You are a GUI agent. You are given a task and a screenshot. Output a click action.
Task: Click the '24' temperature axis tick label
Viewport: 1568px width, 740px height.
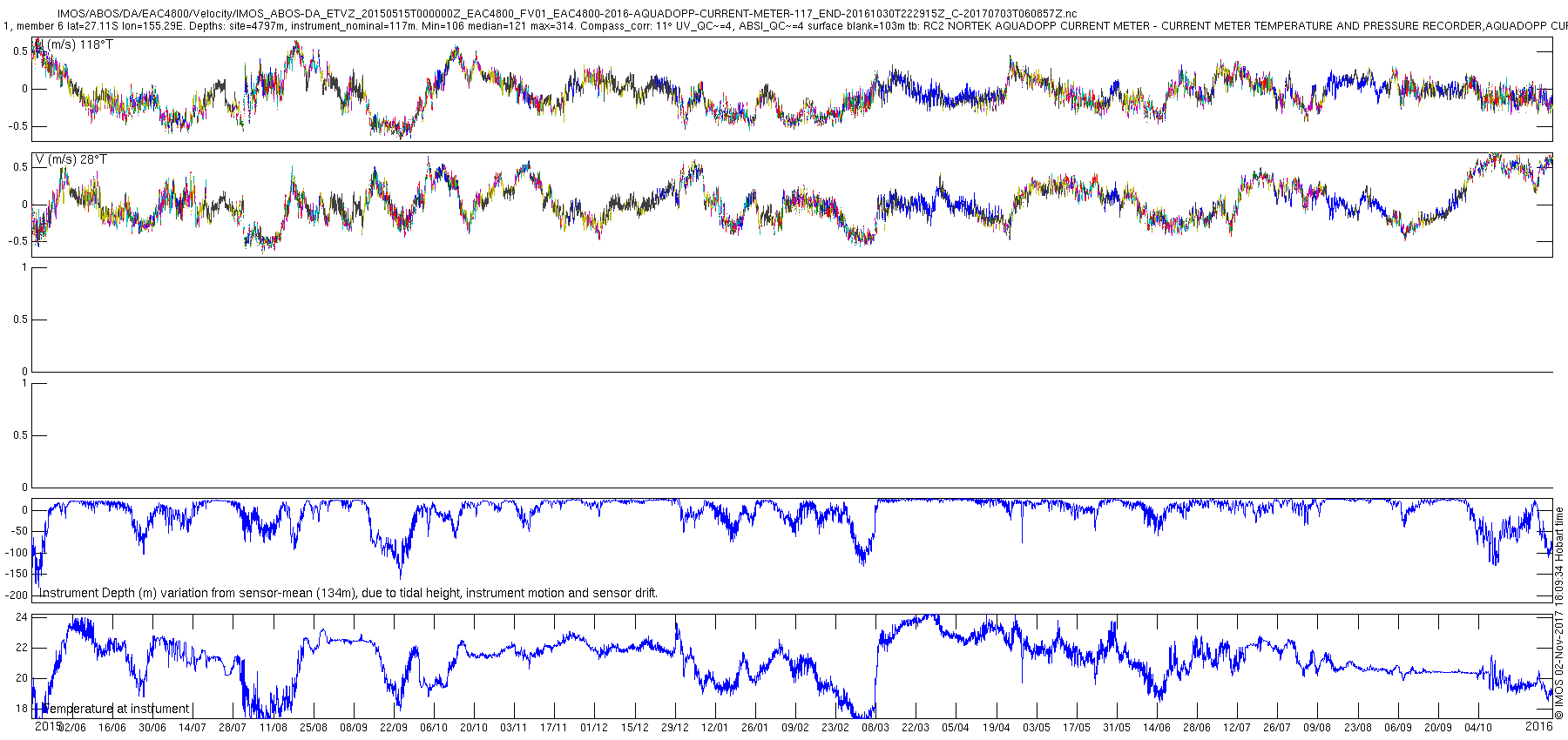22,617
